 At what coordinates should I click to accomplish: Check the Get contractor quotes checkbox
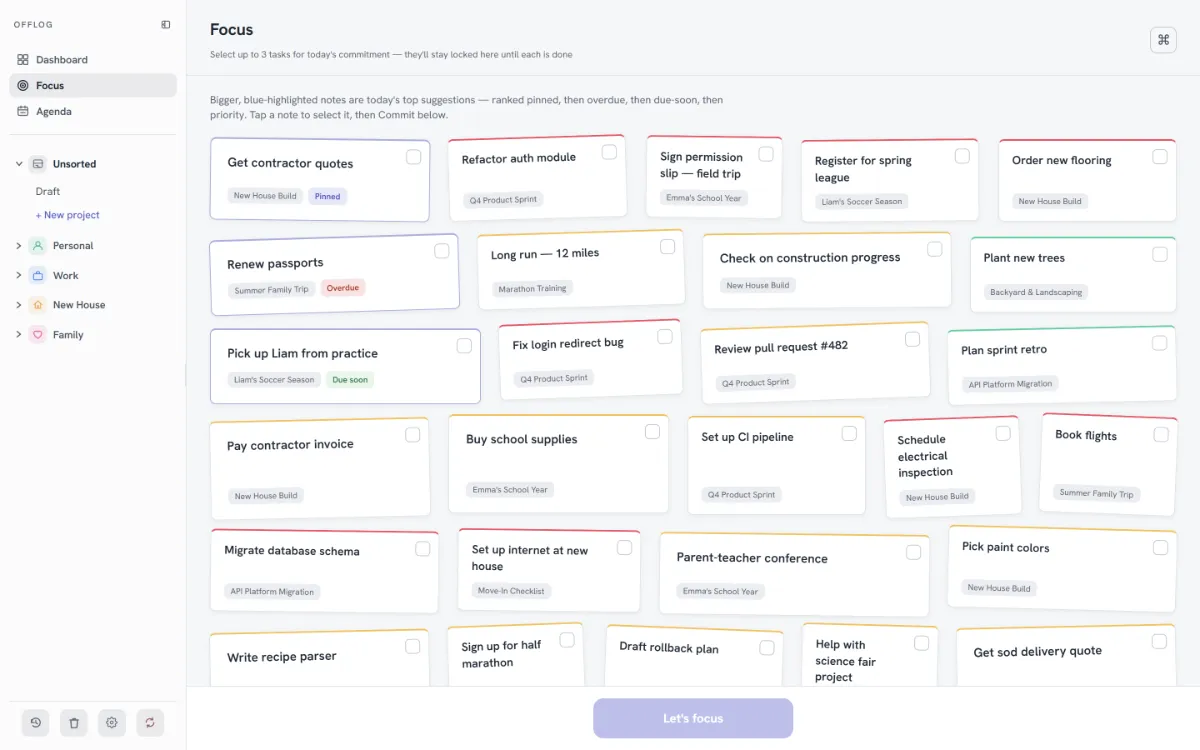click(413, 157)
